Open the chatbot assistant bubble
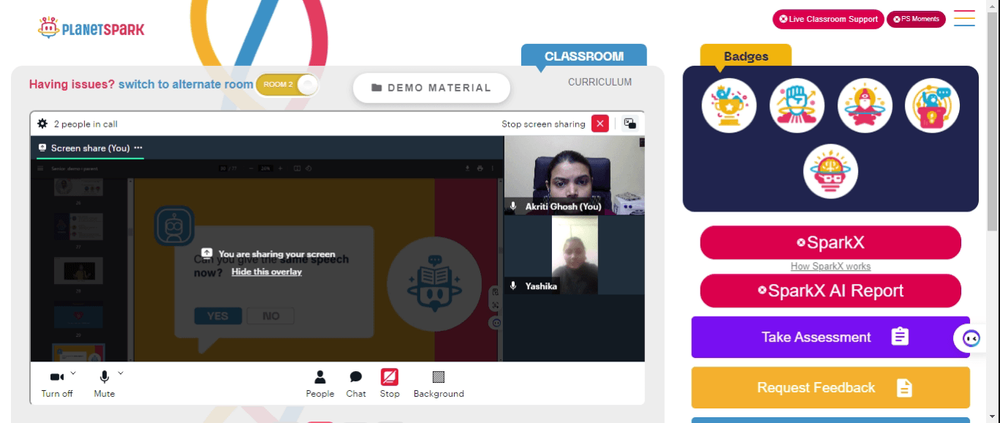The height and width of the screenshot is (423, 1000). coord(971,338)
